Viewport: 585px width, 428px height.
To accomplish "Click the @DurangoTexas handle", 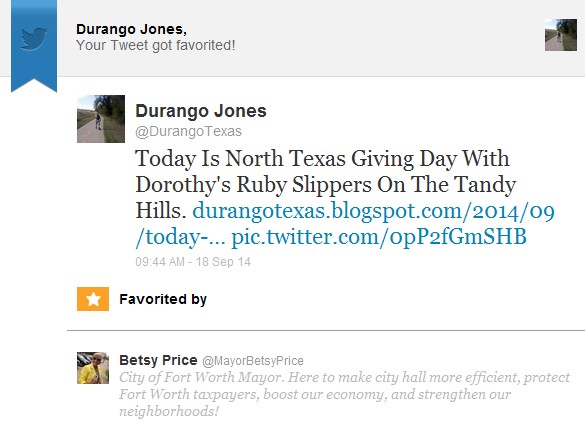I will pyautogui.click(x=188, y=131).
